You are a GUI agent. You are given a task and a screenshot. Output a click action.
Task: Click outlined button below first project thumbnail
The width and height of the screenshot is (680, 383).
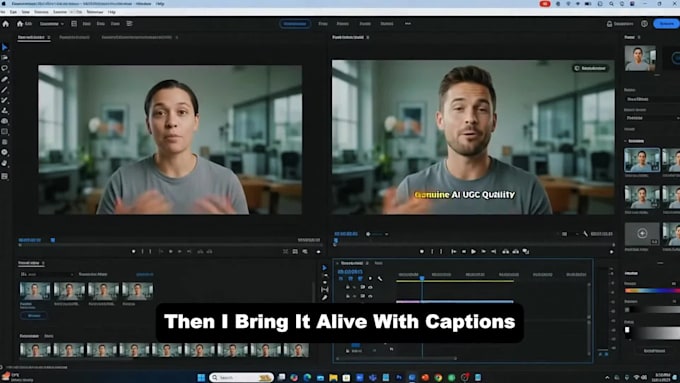pyautogui.click(x=34, y=316)
